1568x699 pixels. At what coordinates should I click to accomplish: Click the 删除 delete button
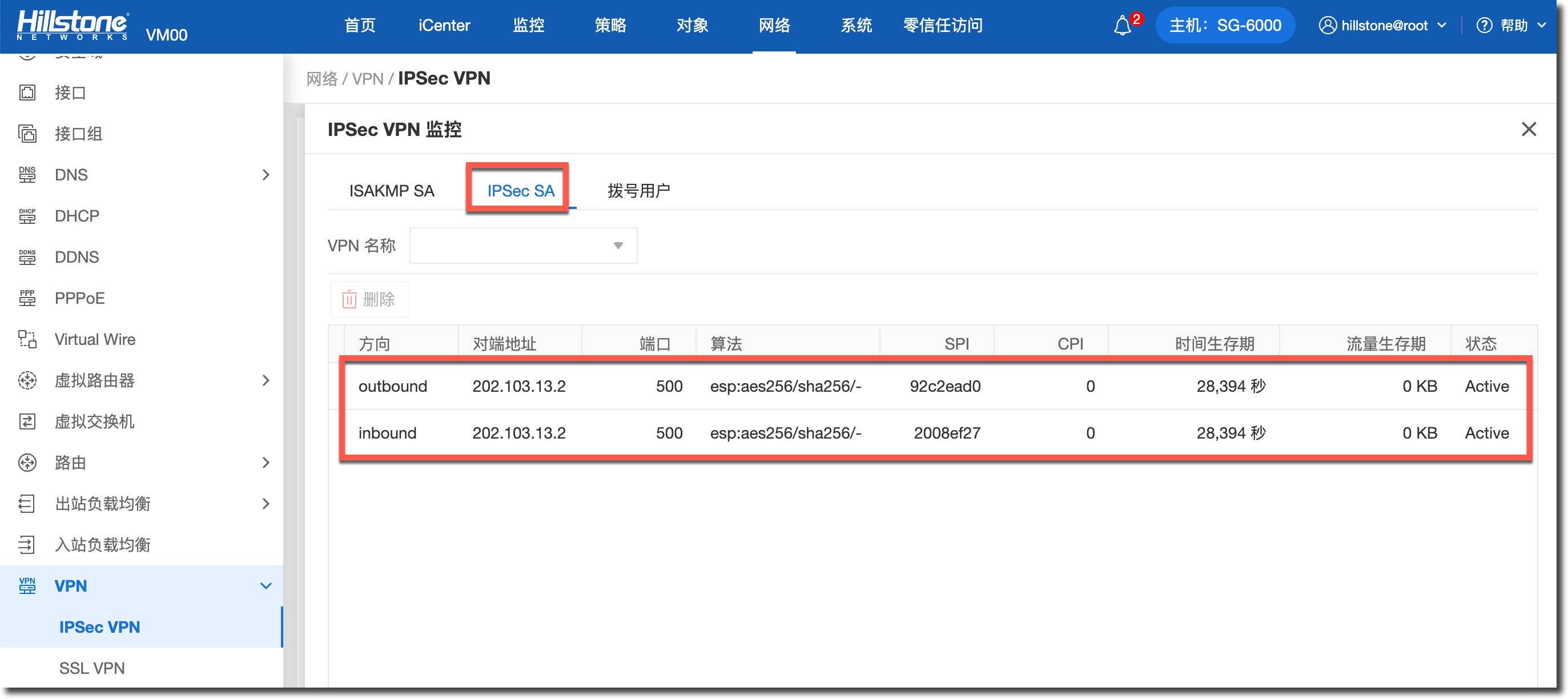(369, 299)
